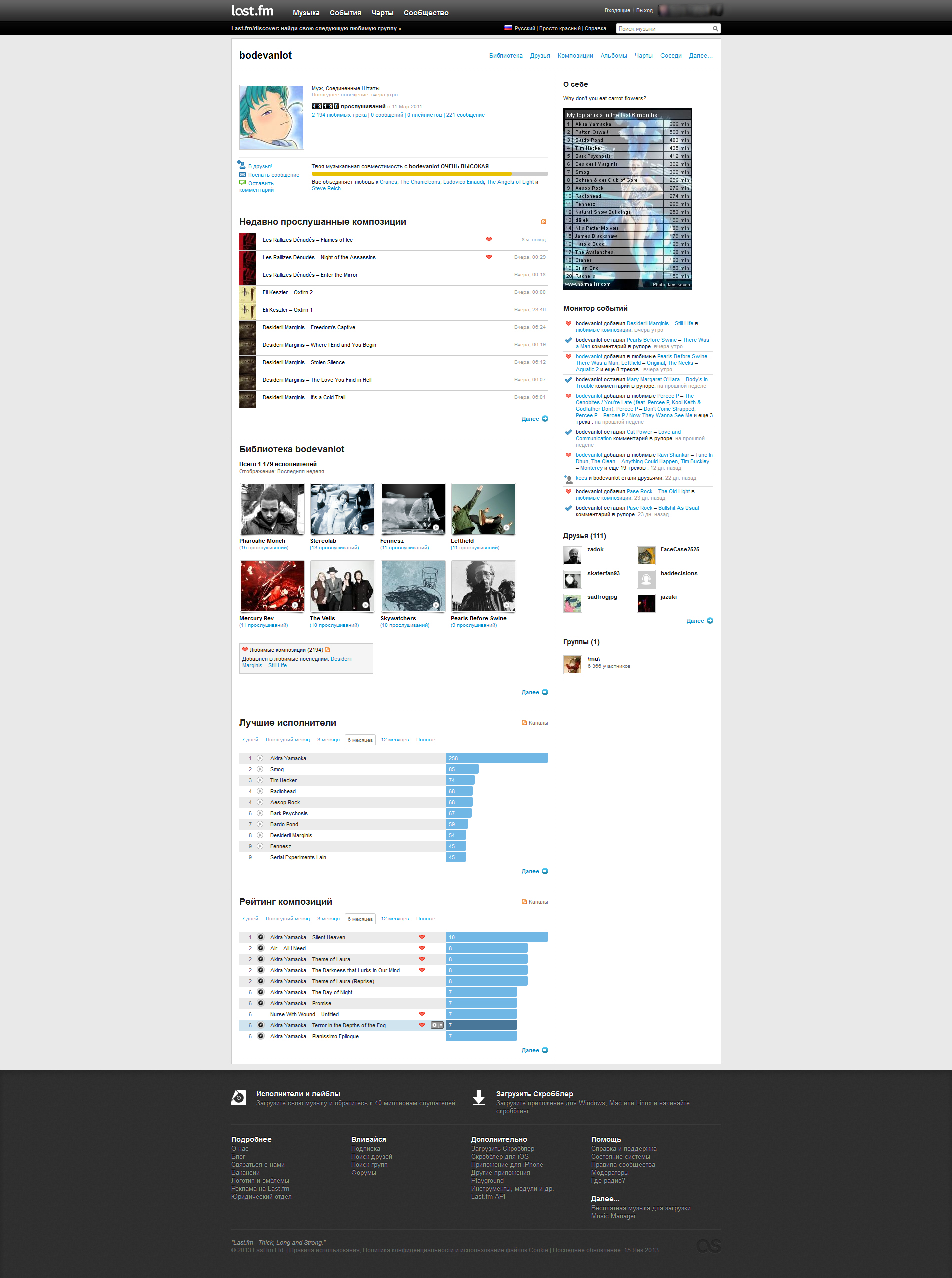Image resolution: width=952 pixels, height=1278 pixels.
Task: Switch to Друзья profile tab
Action: click(540, 56)
